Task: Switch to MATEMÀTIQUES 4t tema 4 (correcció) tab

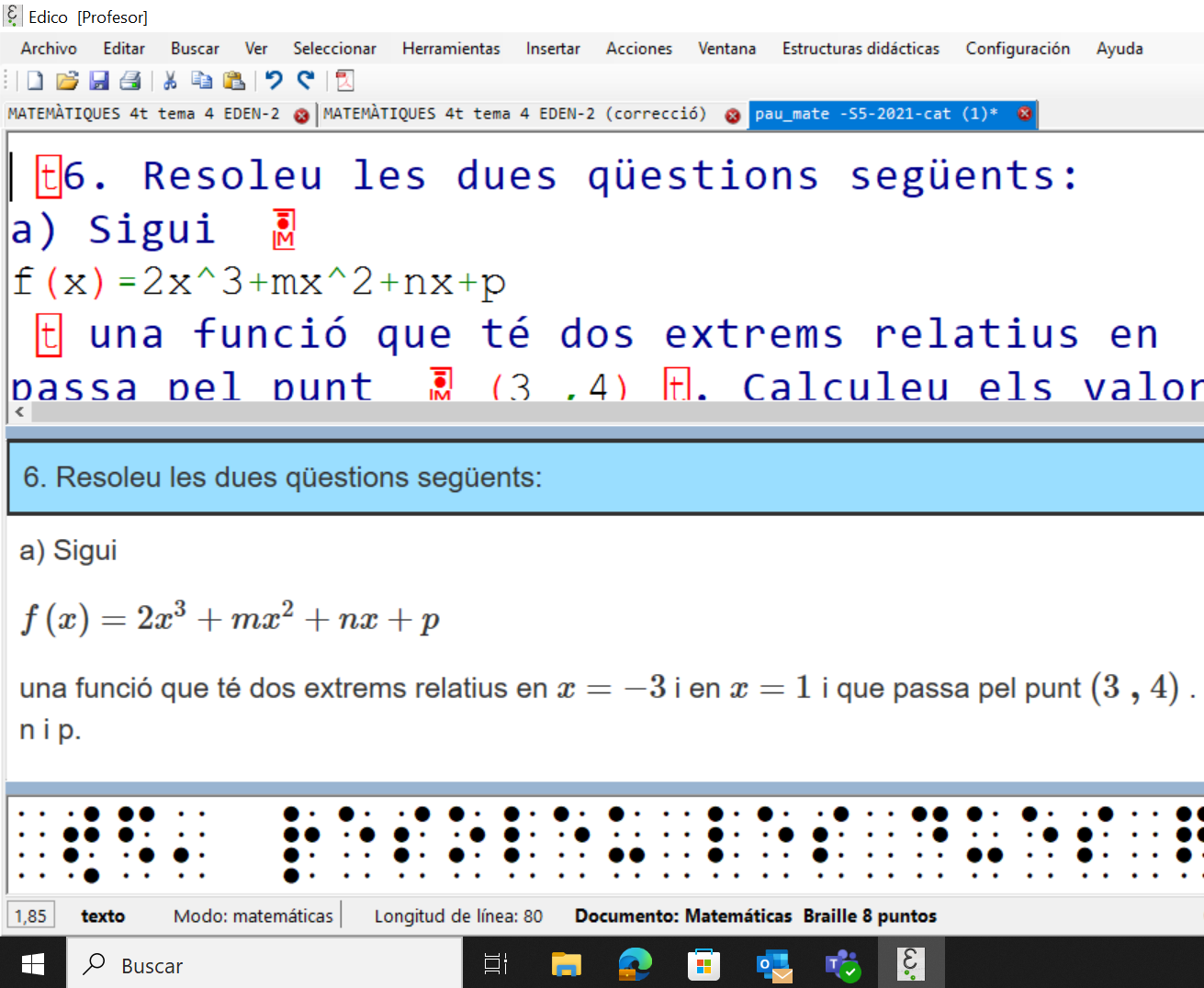Action: click(515, 114)
